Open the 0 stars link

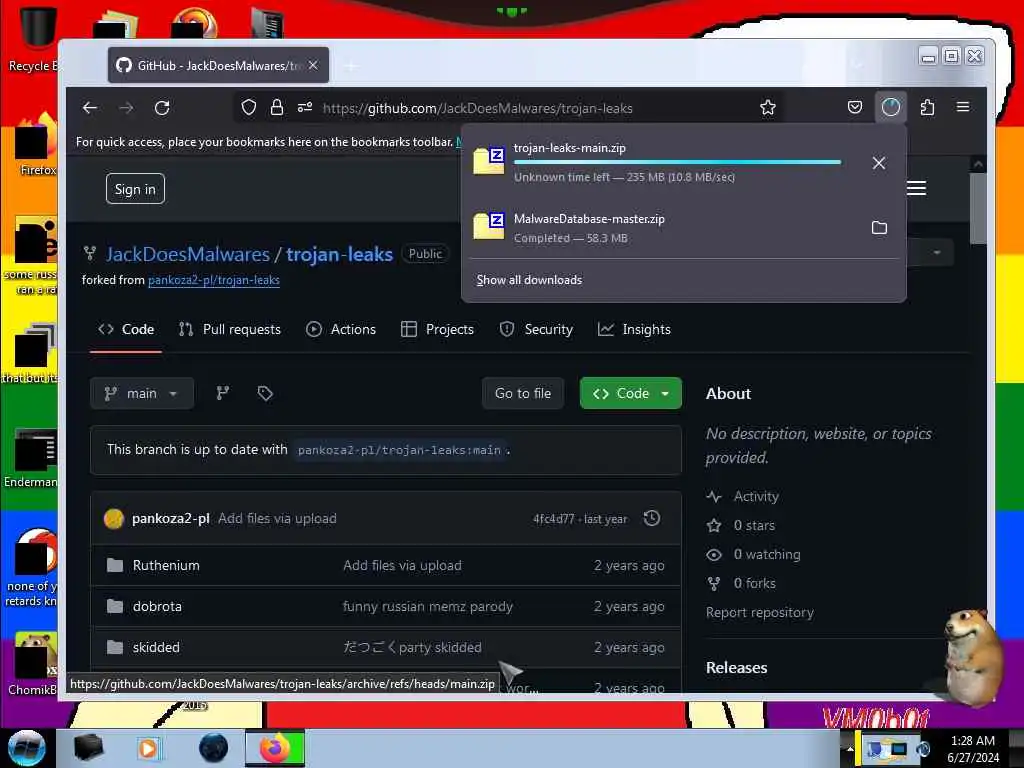pyautogui.click(x=741, y=525)
